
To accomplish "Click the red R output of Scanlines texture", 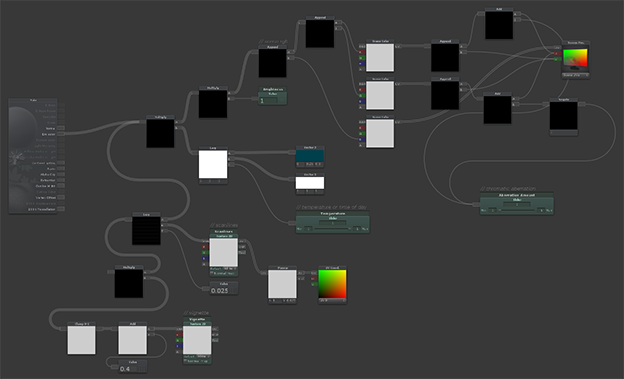I will [x=205, y=247].
